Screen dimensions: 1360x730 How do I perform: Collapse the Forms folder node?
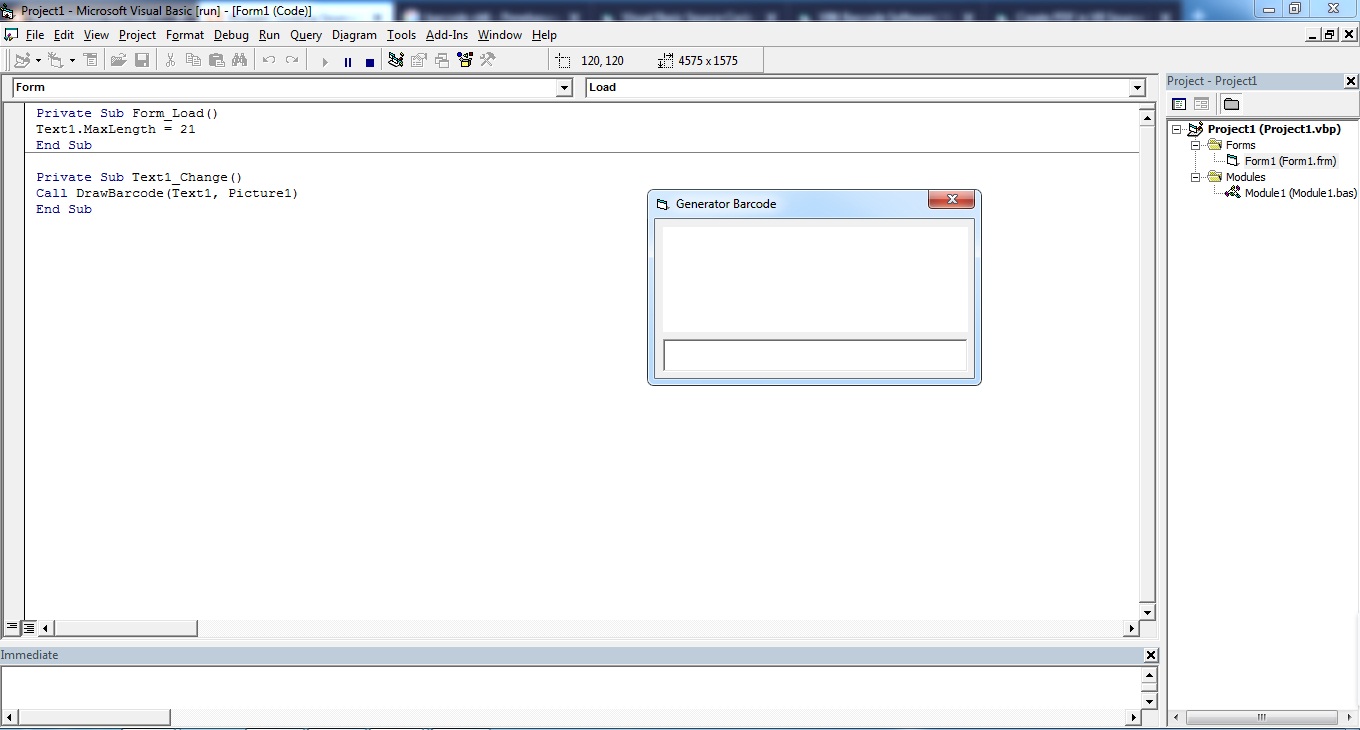click(1195, 145)
